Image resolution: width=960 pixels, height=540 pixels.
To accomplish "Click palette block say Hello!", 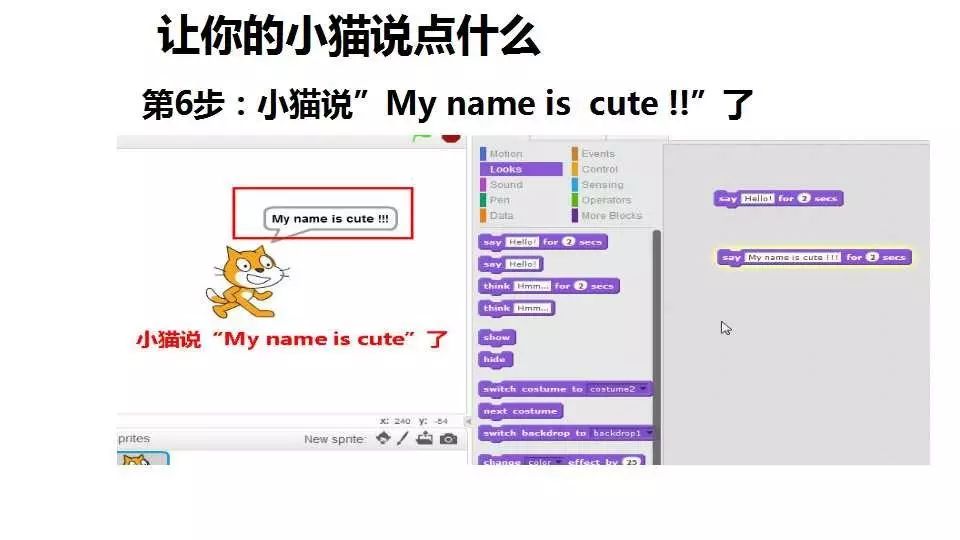I will (511, 264).
